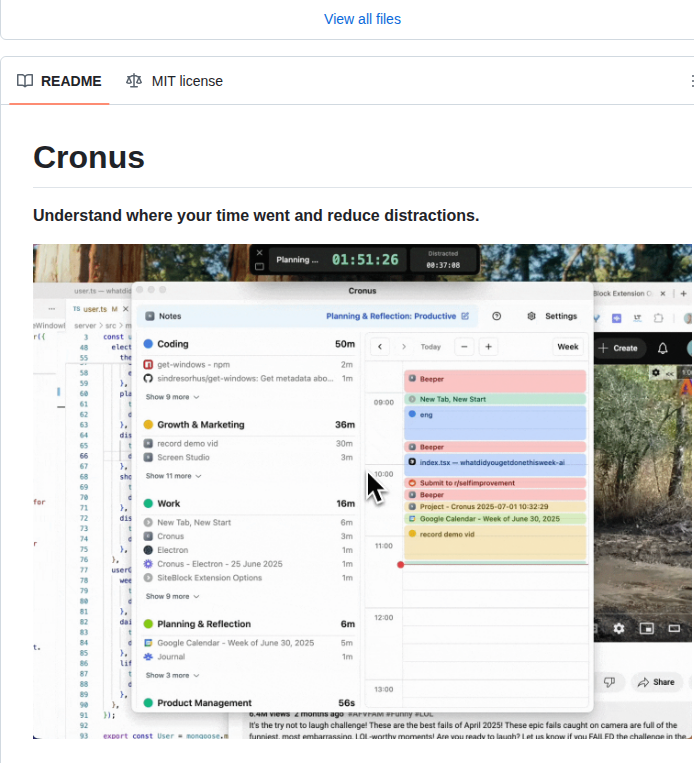Click the Today button in the calendar
The image size is (694, 763).
point(431,346)
